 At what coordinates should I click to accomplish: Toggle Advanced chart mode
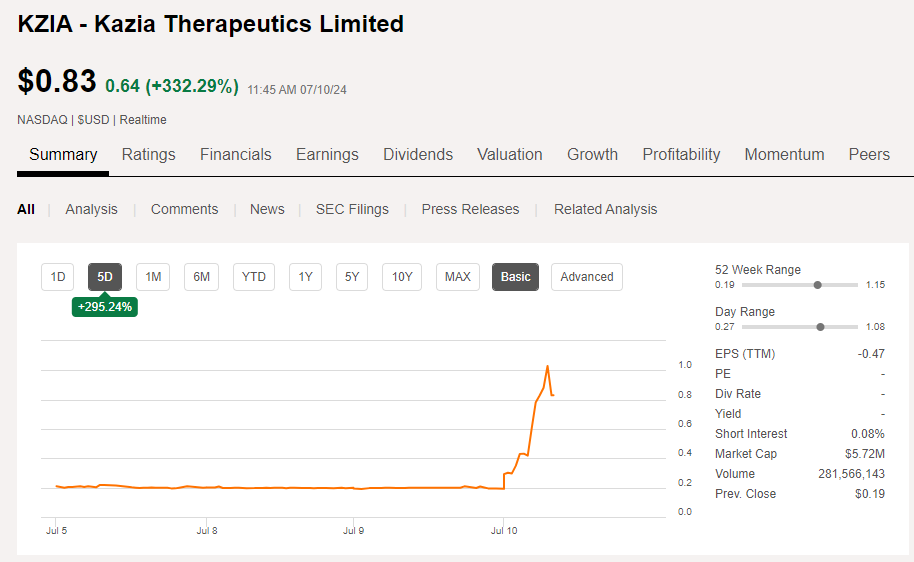(586, 277)
